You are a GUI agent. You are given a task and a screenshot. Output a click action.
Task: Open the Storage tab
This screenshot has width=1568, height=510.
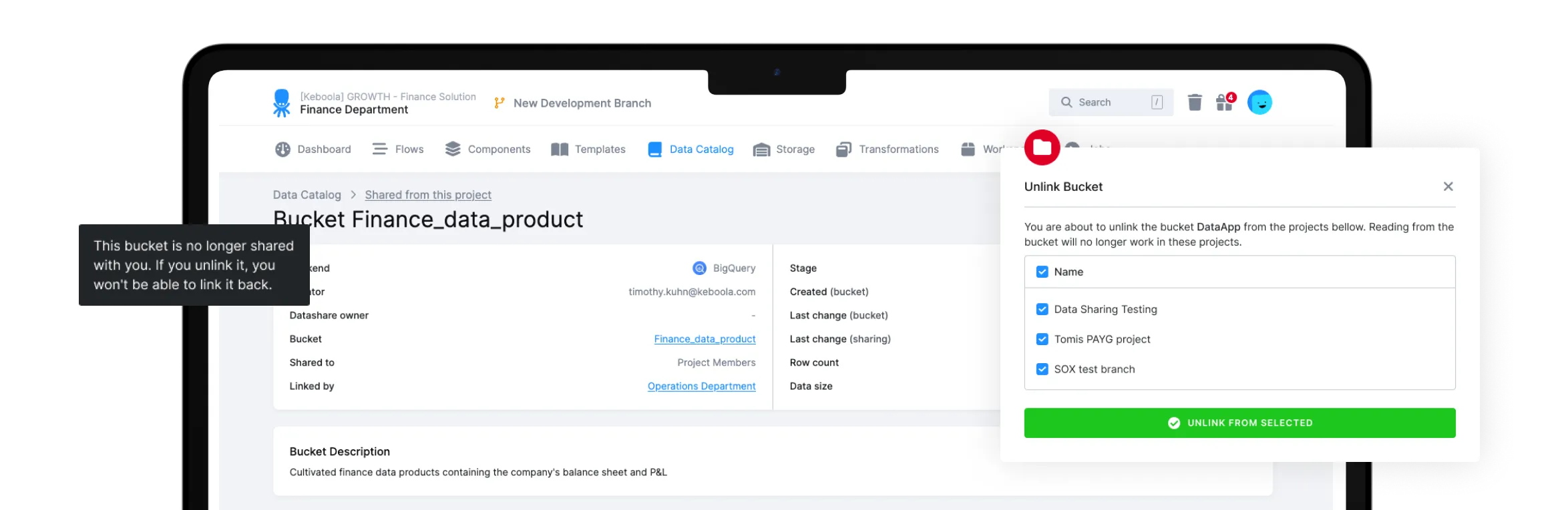point(783,149)
